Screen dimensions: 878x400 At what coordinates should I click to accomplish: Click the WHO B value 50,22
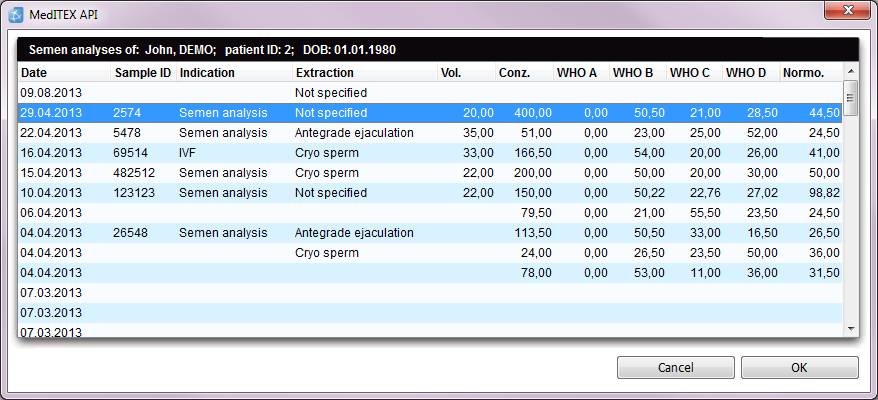click(650, 193)
